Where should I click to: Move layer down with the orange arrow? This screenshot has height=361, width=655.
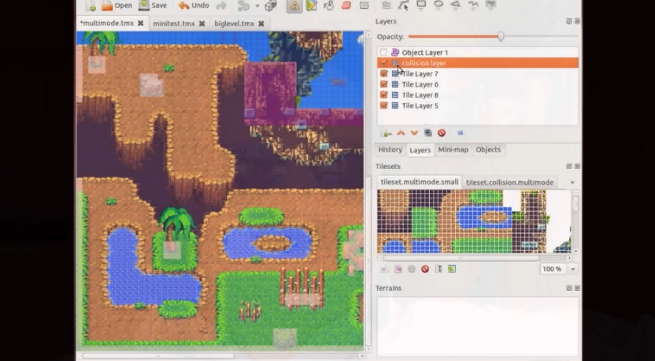click(x=414, y=133)
